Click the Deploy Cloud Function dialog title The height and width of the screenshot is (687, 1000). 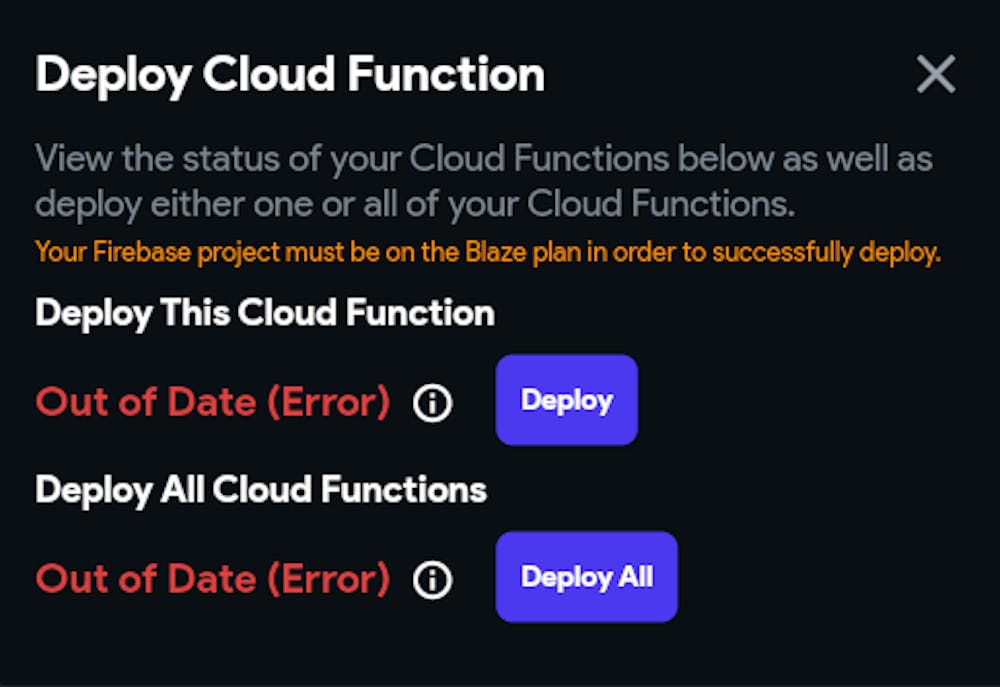pyautogui.click(x=290, y=75)
